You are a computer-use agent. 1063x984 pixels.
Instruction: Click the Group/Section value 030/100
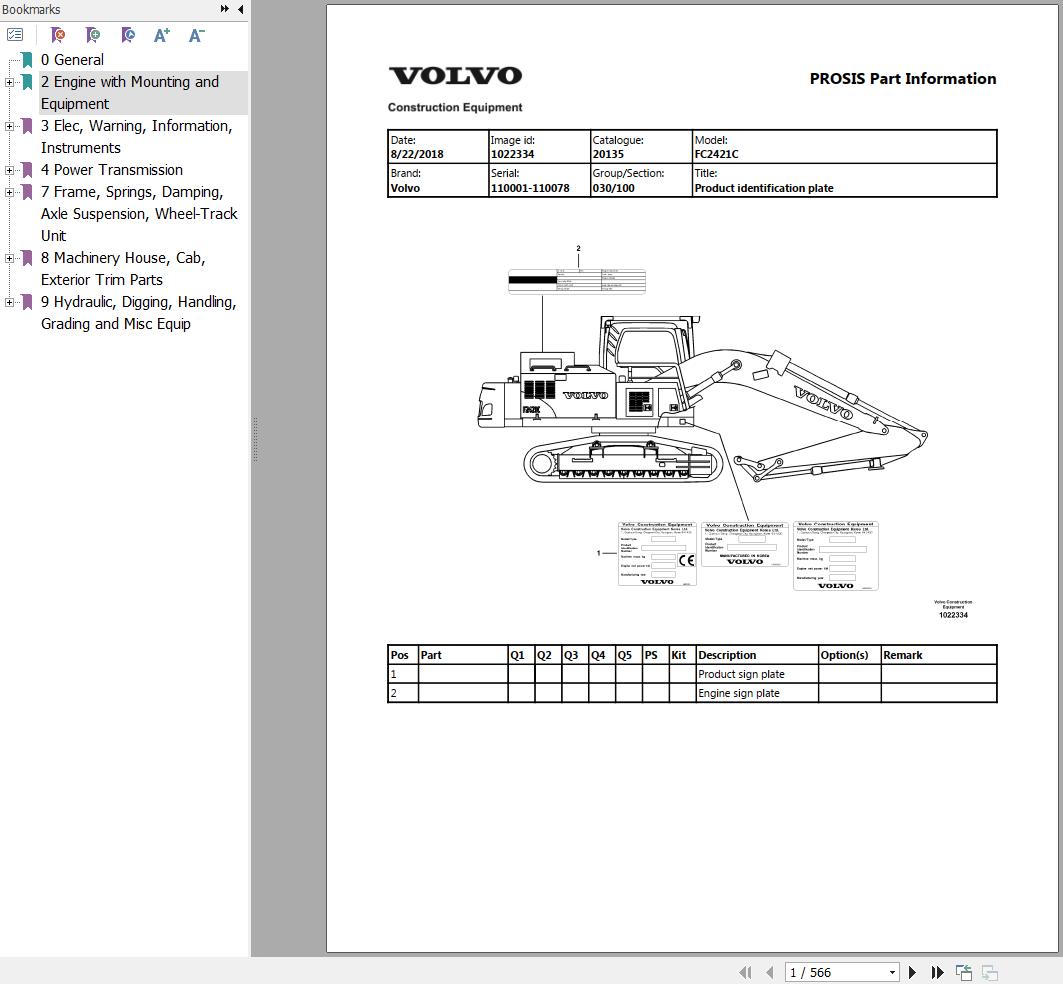click(x=614, y=188)
